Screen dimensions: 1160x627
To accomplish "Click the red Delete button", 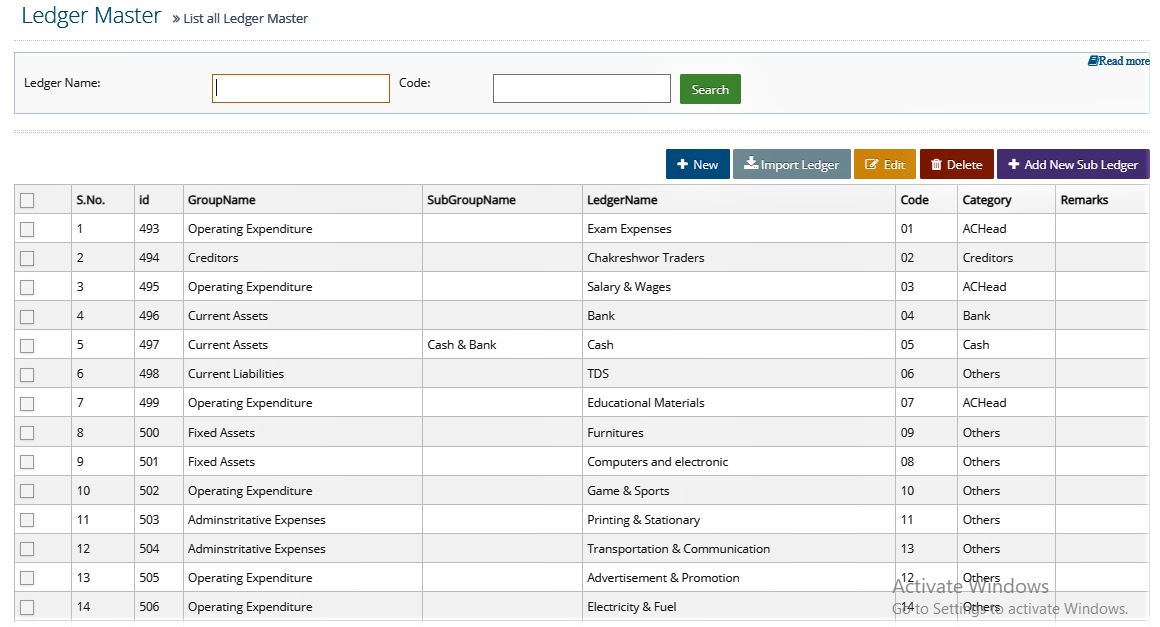I will [957, 164].
